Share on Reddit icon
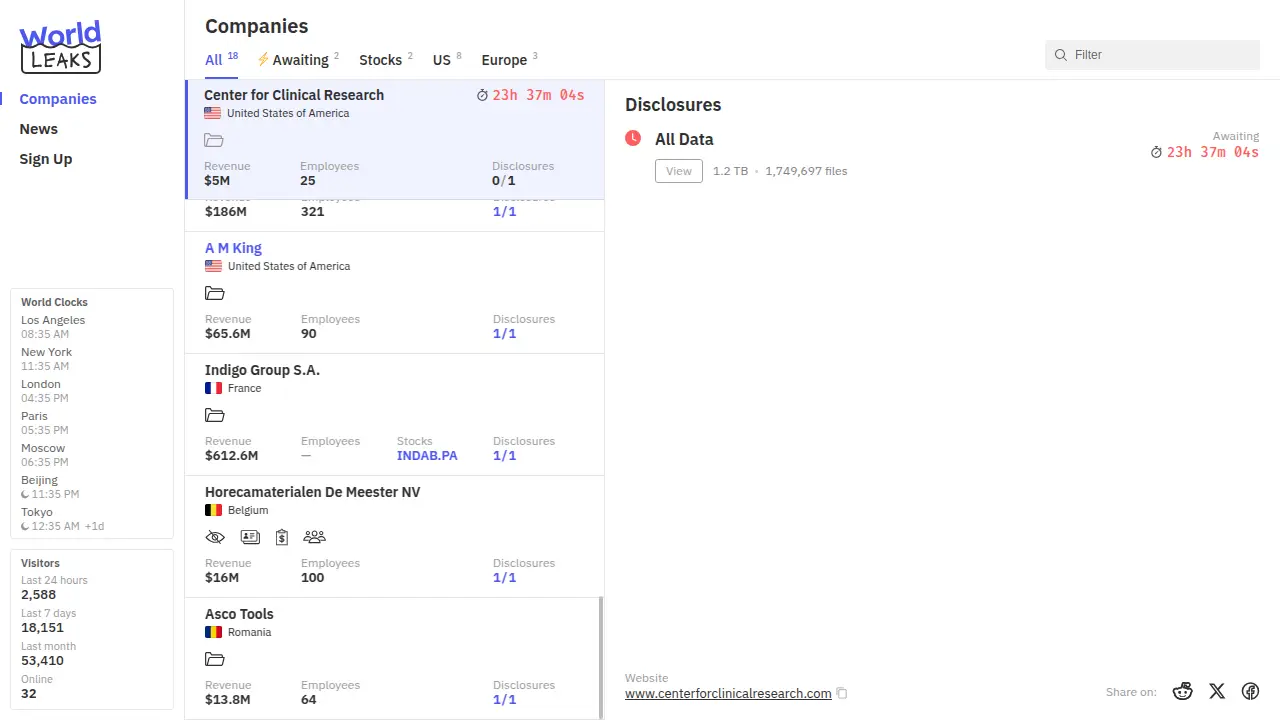 (x=1183, y=691)
